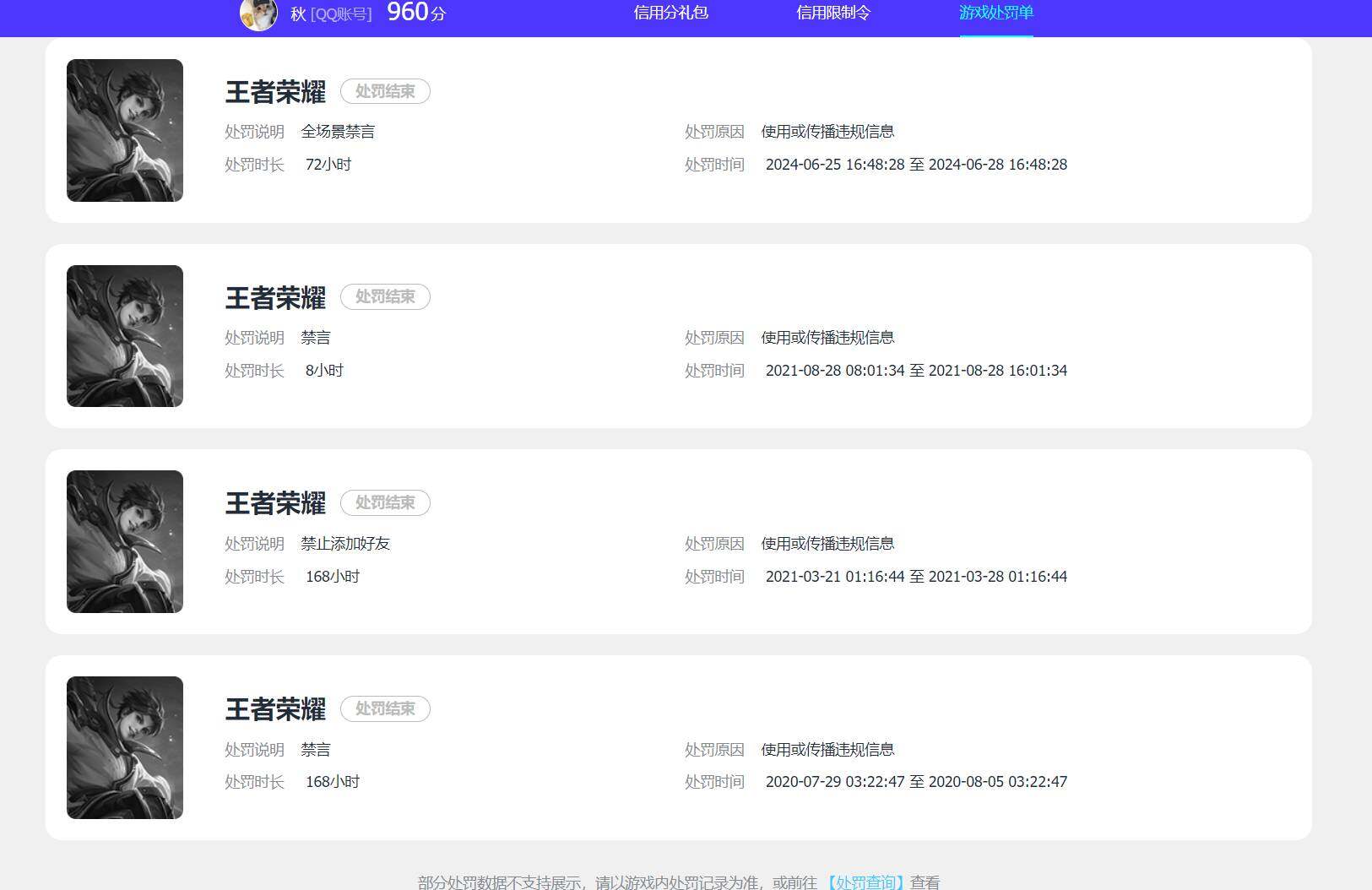Viewport: 1372px width, 890px height.
Task: Select the 禁止添加好友 description text
Action: [345, 544]
